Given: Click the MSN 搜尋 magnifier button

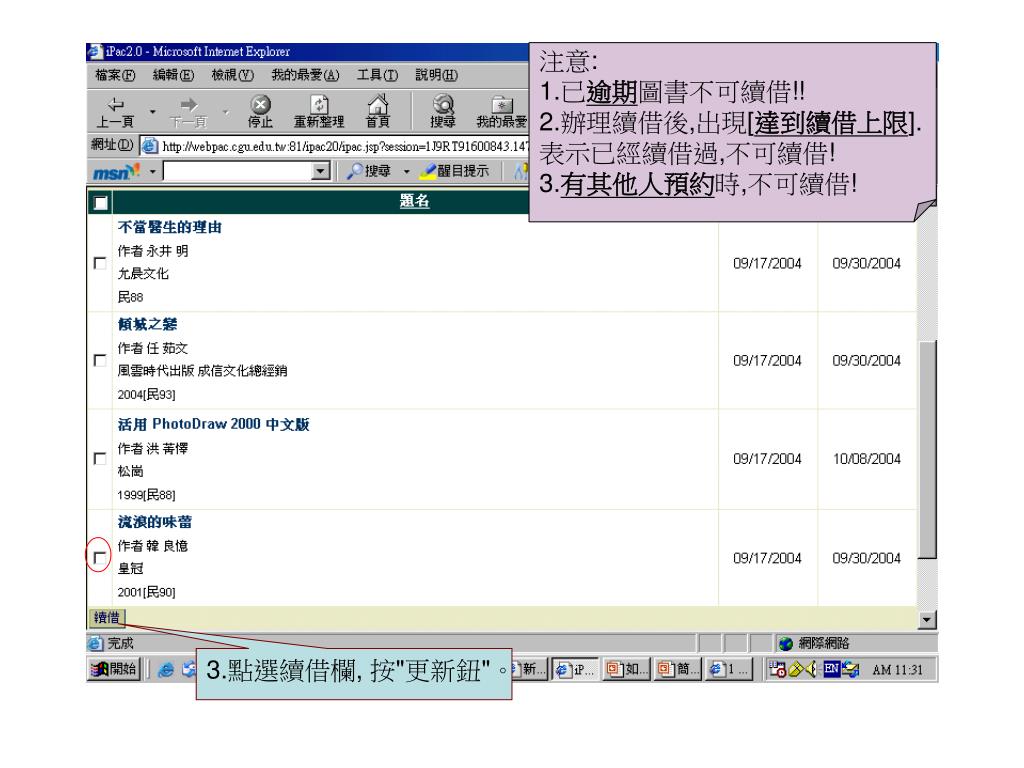Looking at the screenshot, I should [369, 171].
